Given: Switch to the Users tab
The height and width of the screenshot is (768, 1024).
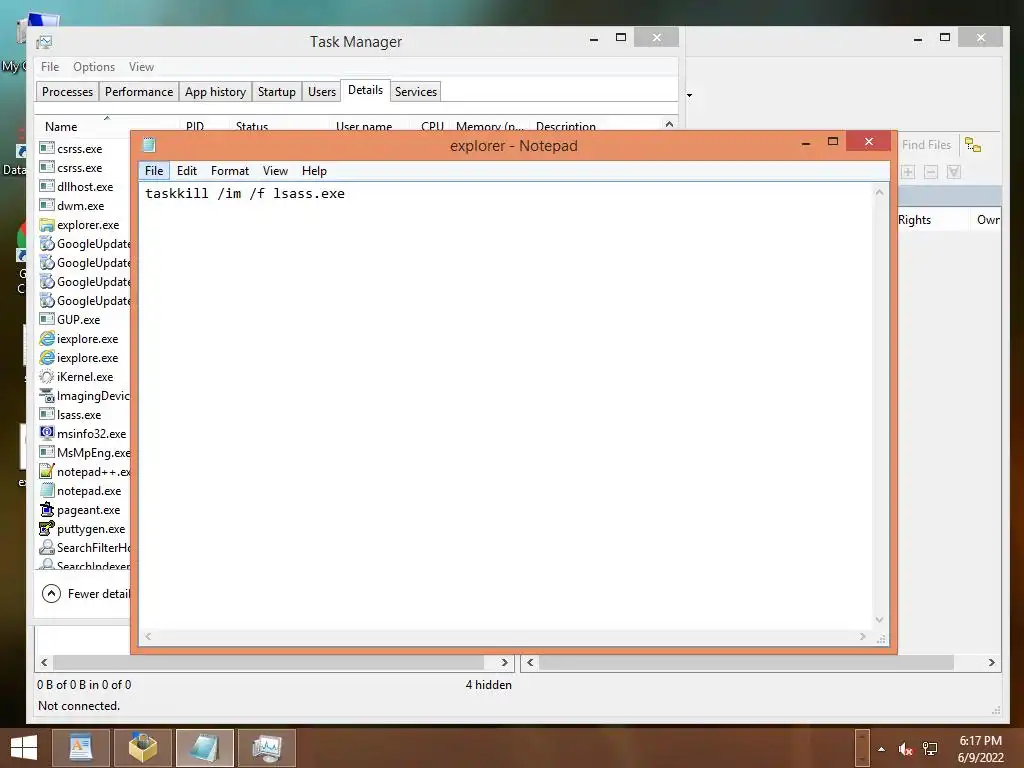Looking at the screenshot, I should coord(322,91).
